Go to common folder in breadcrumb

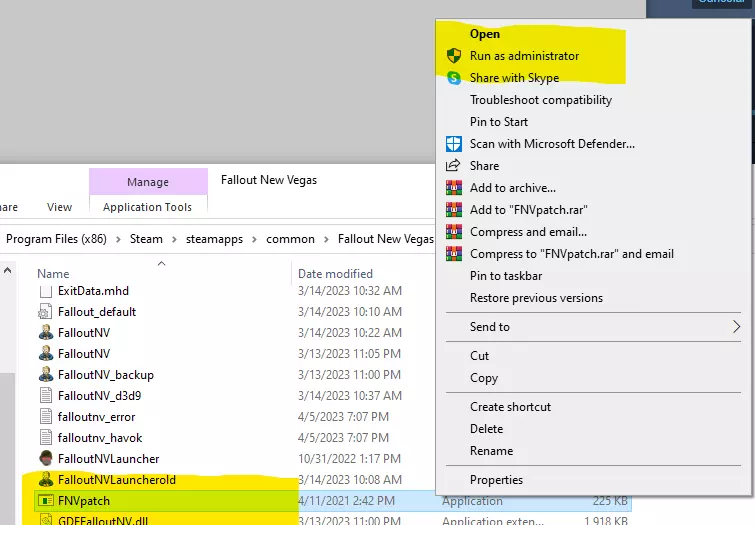click(x=290, y=239)
